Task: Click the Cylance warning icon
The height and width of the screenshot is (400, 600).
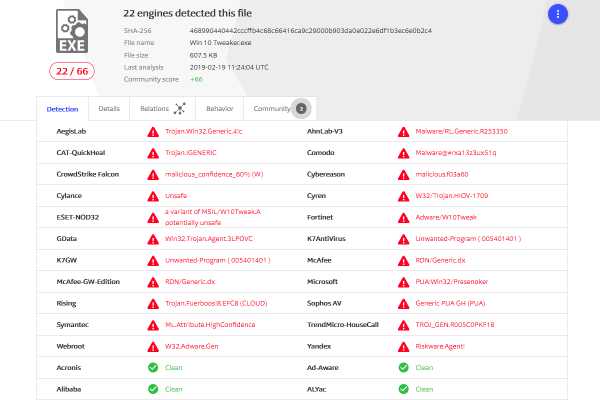Action: [153, 196]
